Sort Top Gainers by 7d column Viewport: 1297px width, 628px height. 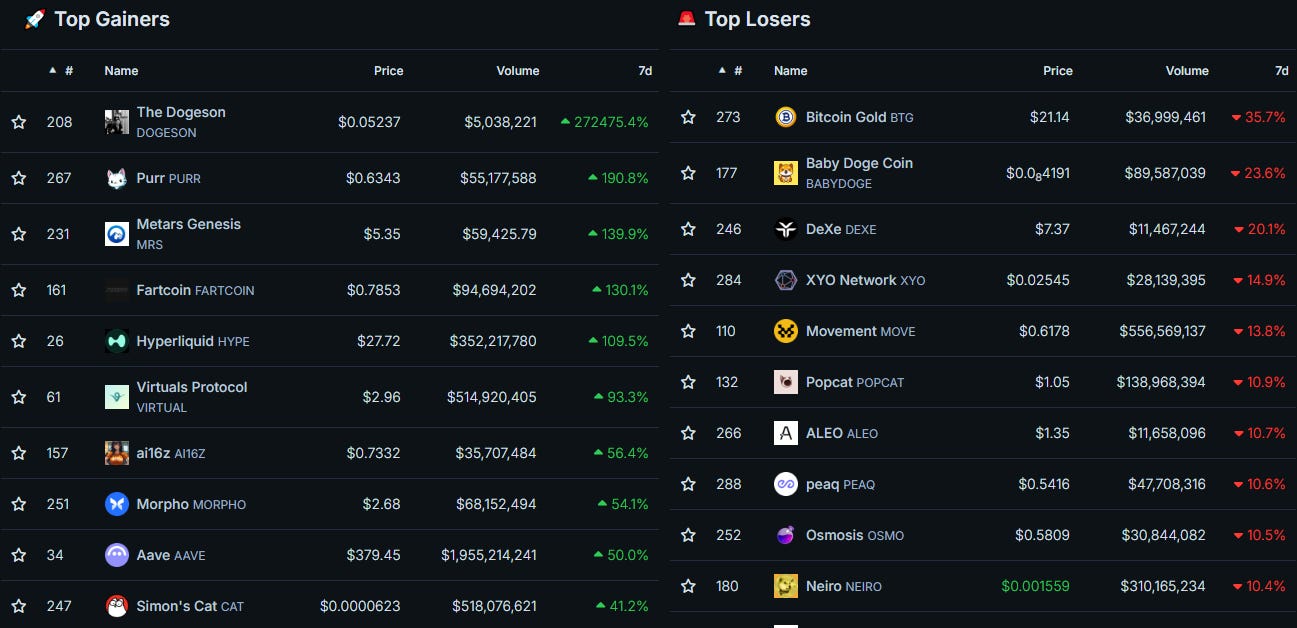645,71
